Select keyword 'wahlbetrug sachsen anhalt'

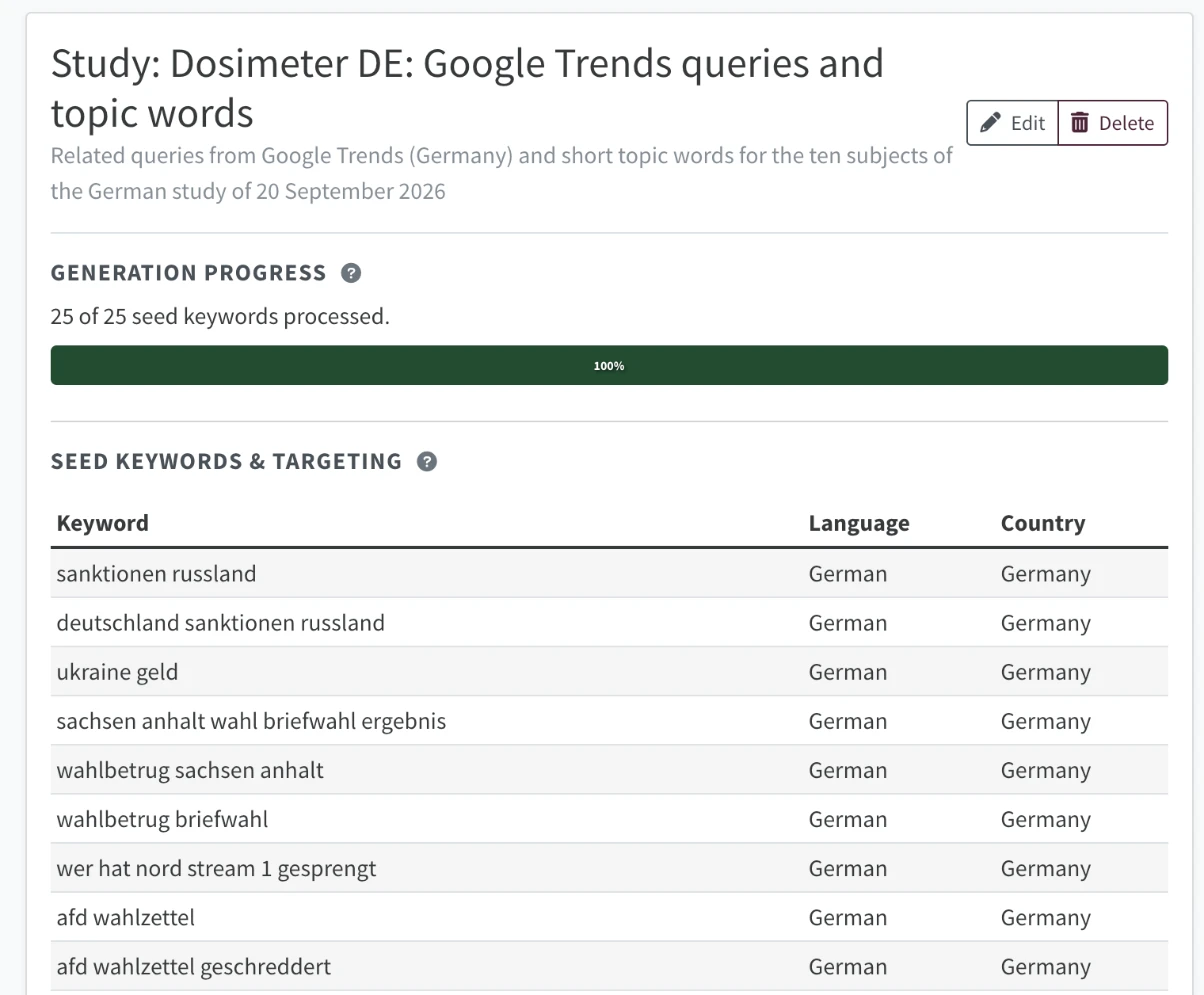coord(190,770)
